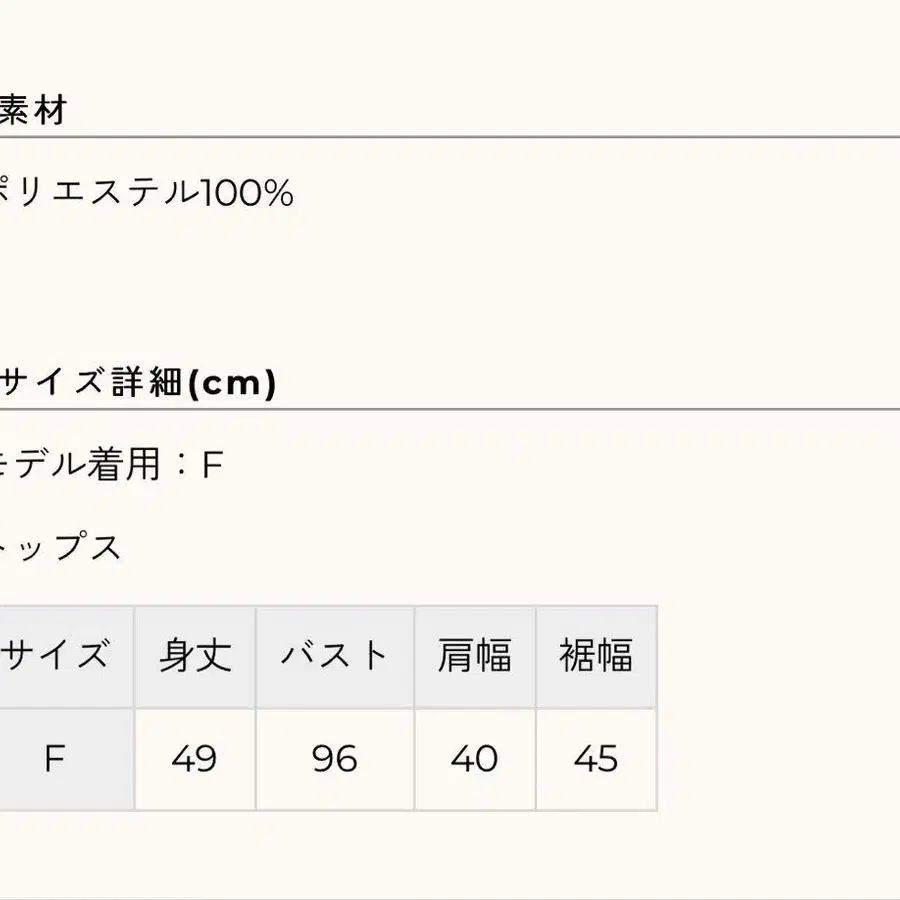Click the 96 value under バスト

(335, 759)
